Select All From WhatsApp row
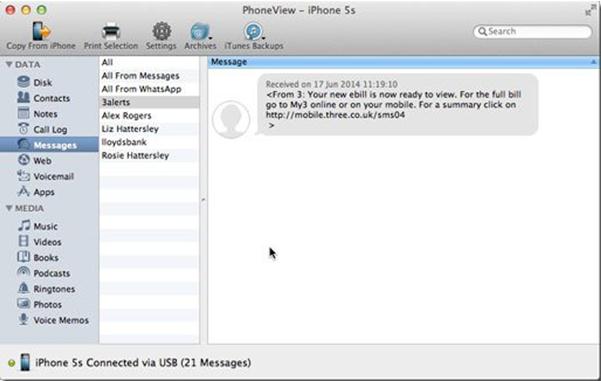This screenshot has width=601, height=381. [x=149, y=89]
